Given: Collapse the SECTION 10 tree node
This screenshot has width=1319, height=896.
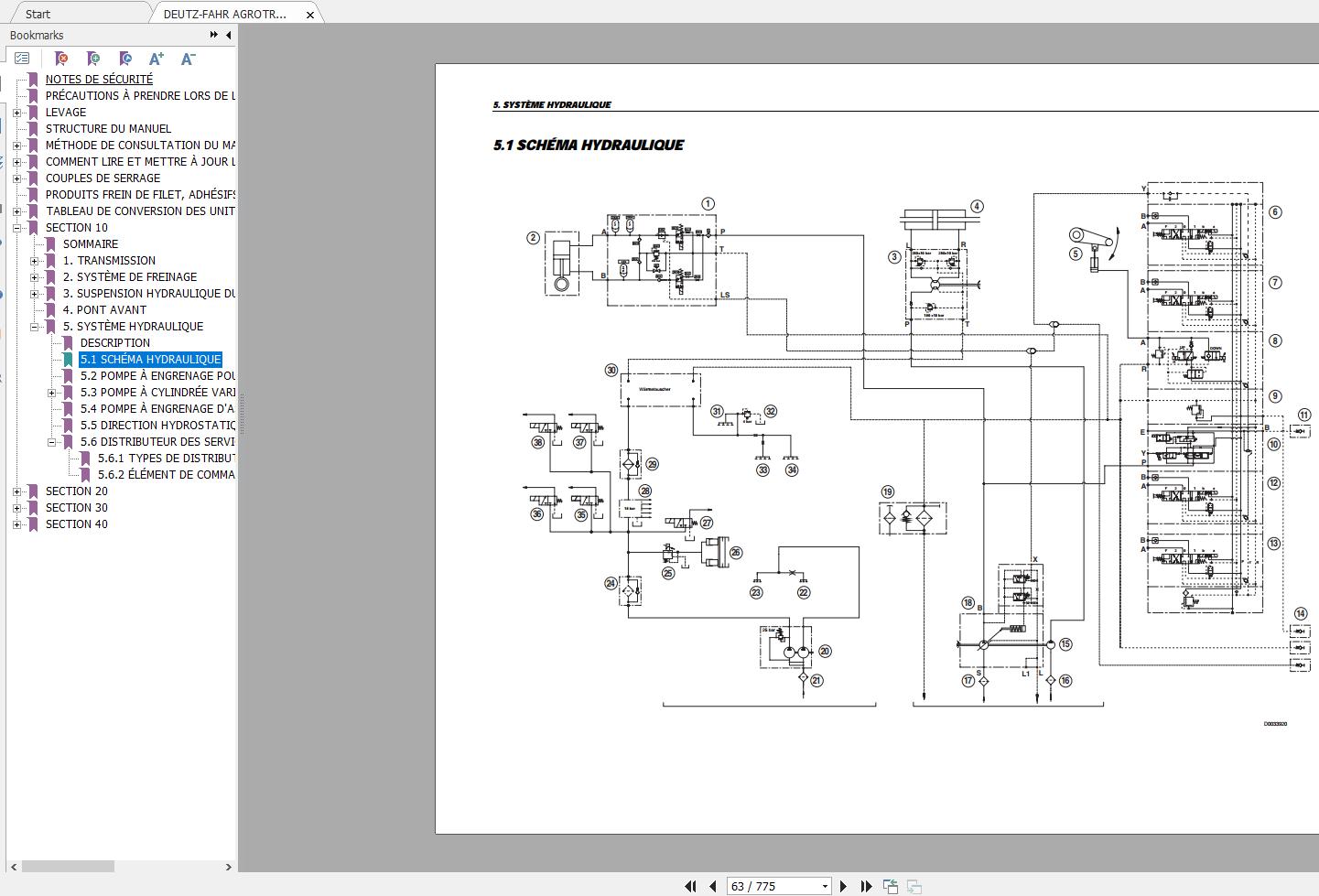Looking at the screenshot, I should pos(17,228).
